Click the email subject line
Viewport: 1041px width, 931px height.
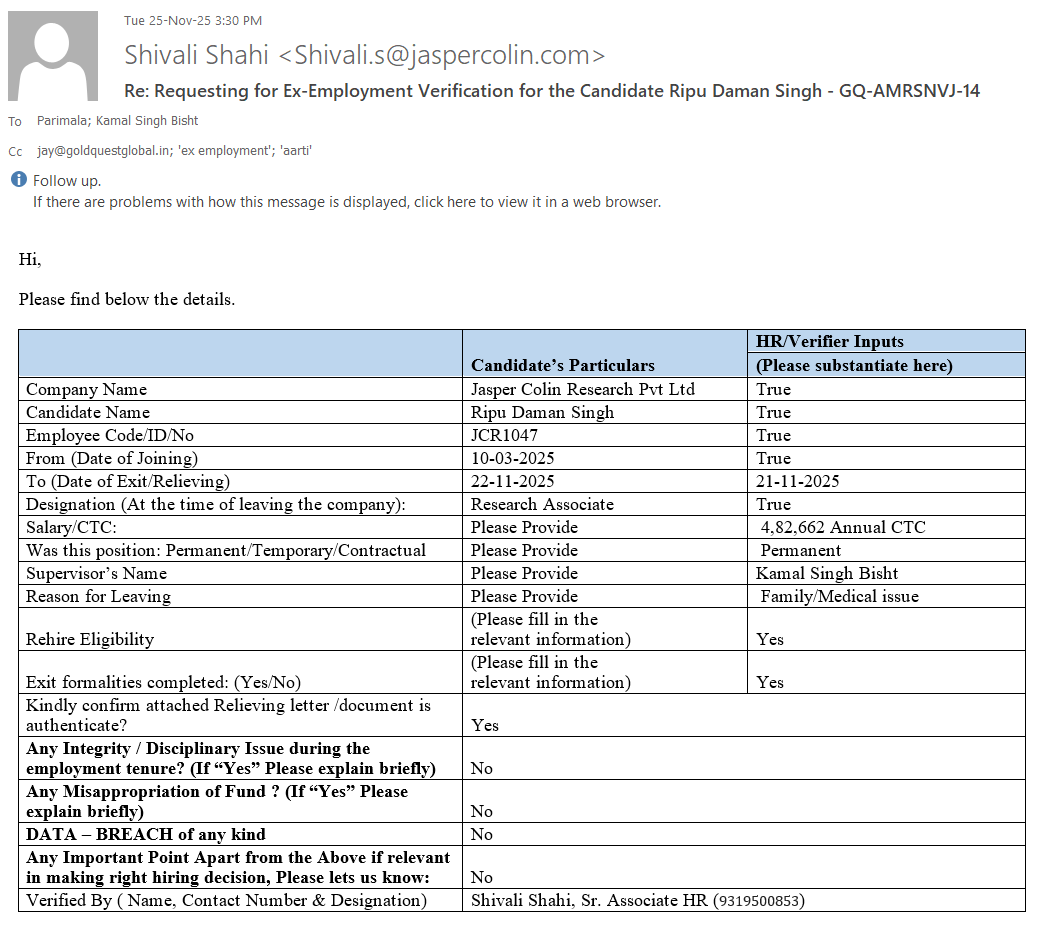552,91
